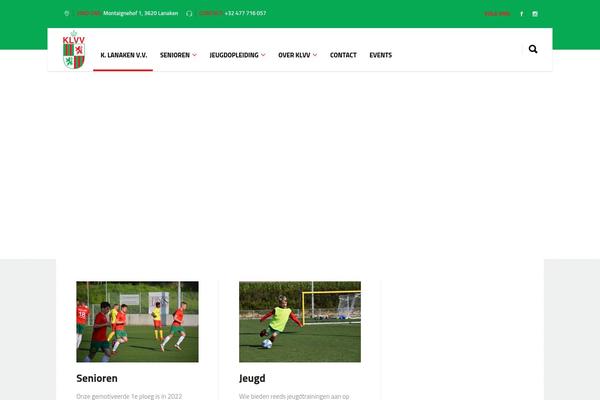The height and width of the screenshot is (400, 600).
Task: Open the Facebook icon in top bar
Action: pyautogui.click(x=521, y=14)
